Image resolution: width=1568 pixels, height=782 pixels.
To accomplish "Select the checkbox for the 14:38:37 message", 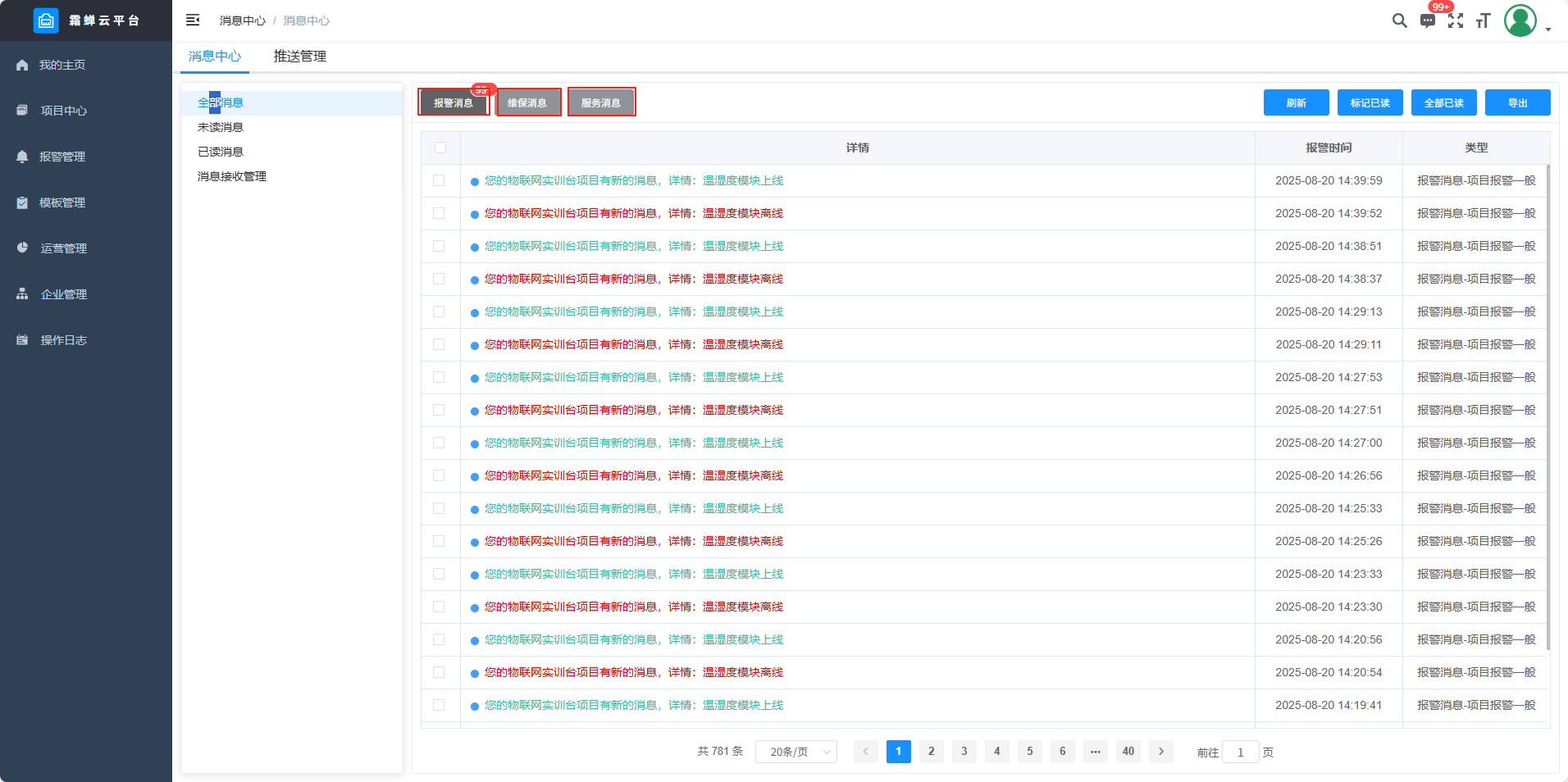I will (439, 279).
